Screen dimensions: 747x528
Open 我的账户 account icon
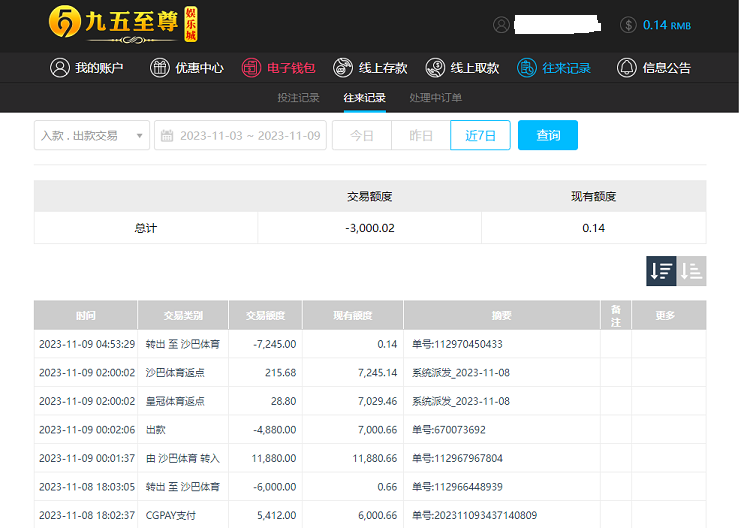[60, 68]
